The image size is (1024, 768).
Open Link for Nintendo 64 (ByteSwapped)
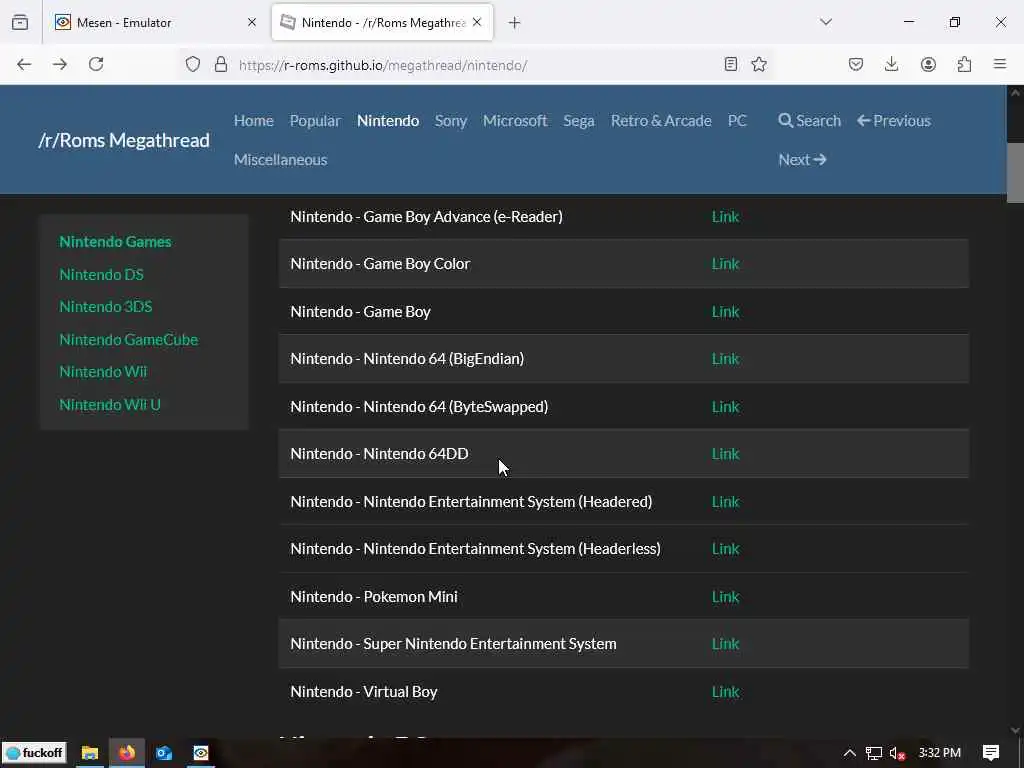(725, 406)
